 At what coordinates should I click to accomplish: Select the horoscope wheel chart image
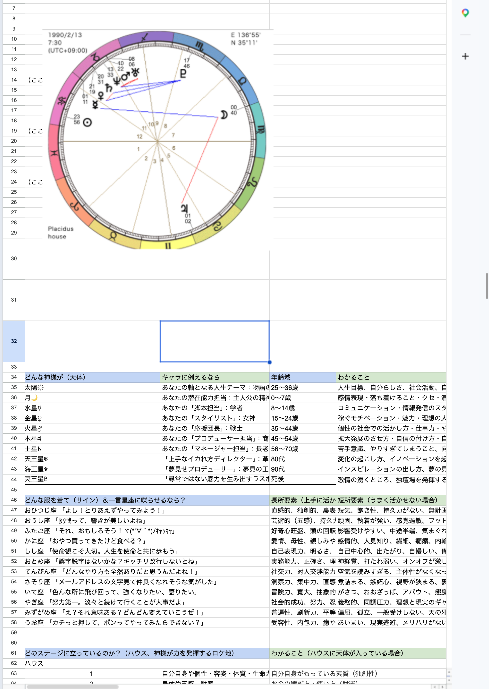(x=158, y=139)
